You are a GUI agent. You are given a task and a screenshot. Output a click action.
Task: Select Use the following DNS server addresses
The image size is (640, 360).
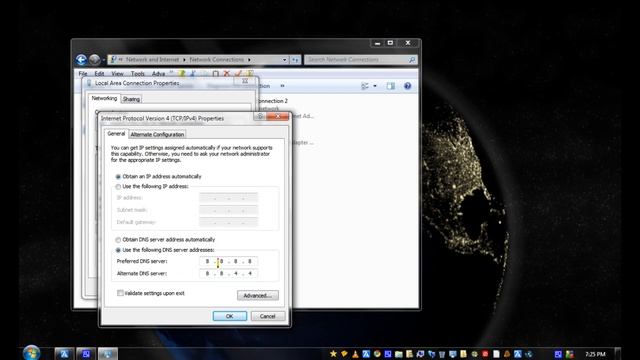point(118,250)
